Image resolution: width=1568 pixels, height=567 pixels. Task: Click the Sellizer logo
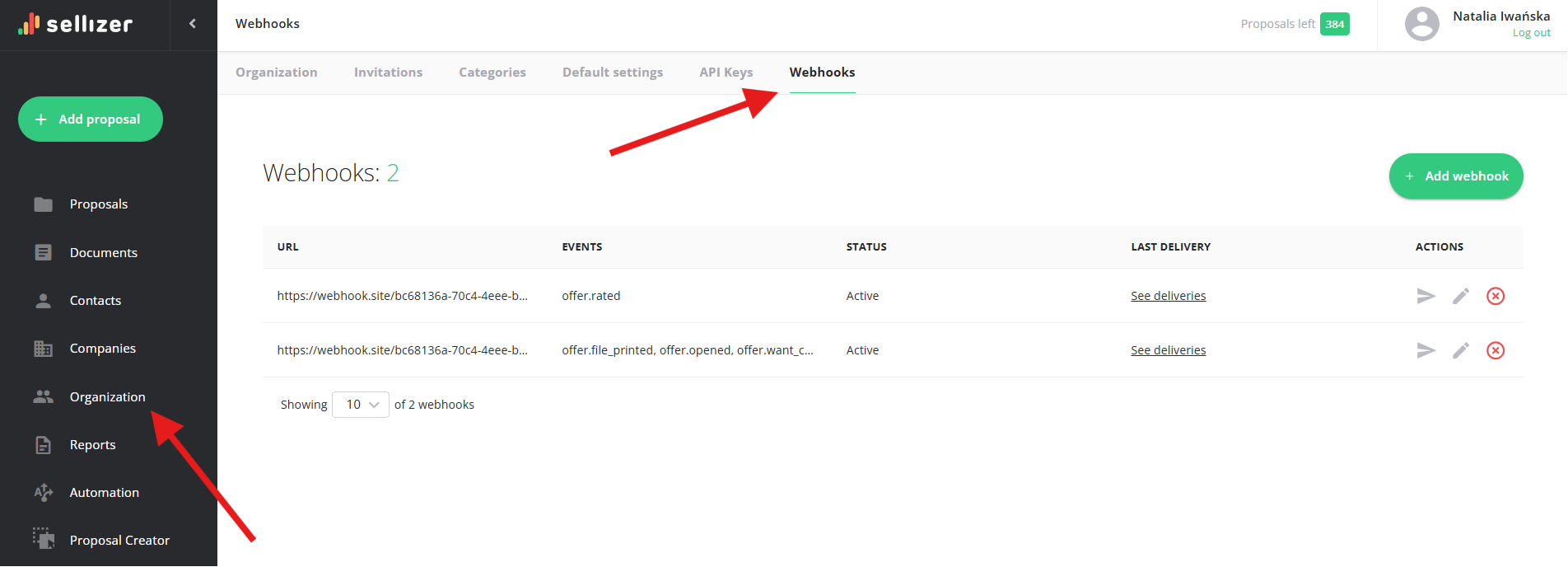(75, 25)
